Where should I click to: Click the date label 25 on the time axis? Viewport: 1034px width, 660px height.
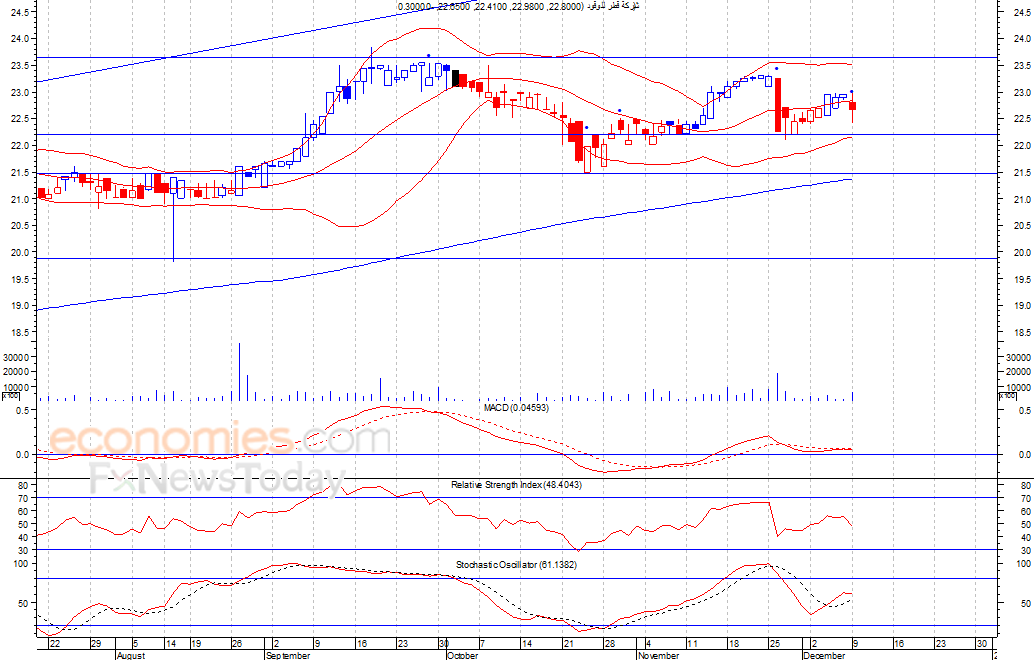(775, 644)
